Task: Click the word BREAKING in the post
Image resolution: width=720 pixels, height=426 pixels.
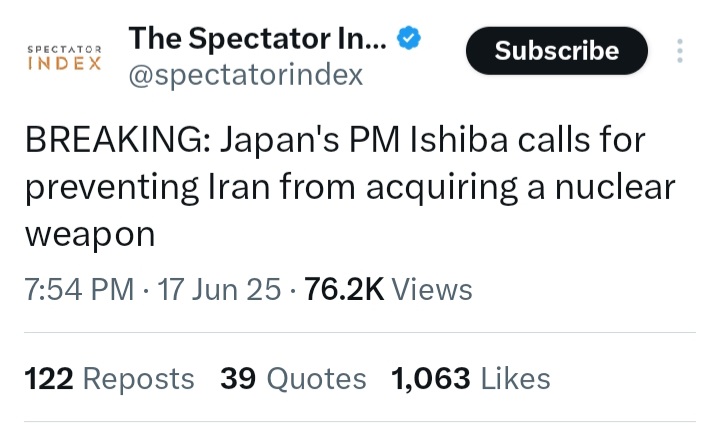Action: point(118,140)
